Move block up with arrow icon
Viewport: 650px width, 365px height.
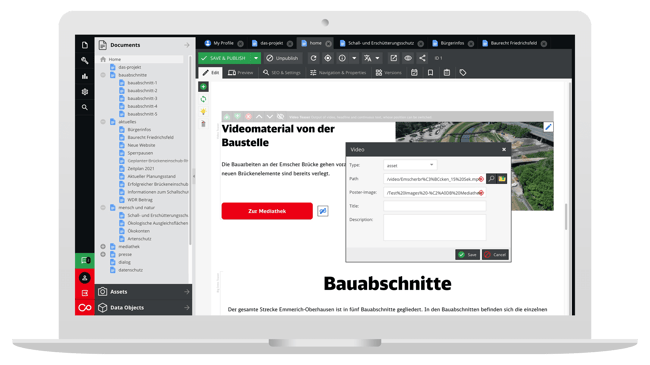259,117
